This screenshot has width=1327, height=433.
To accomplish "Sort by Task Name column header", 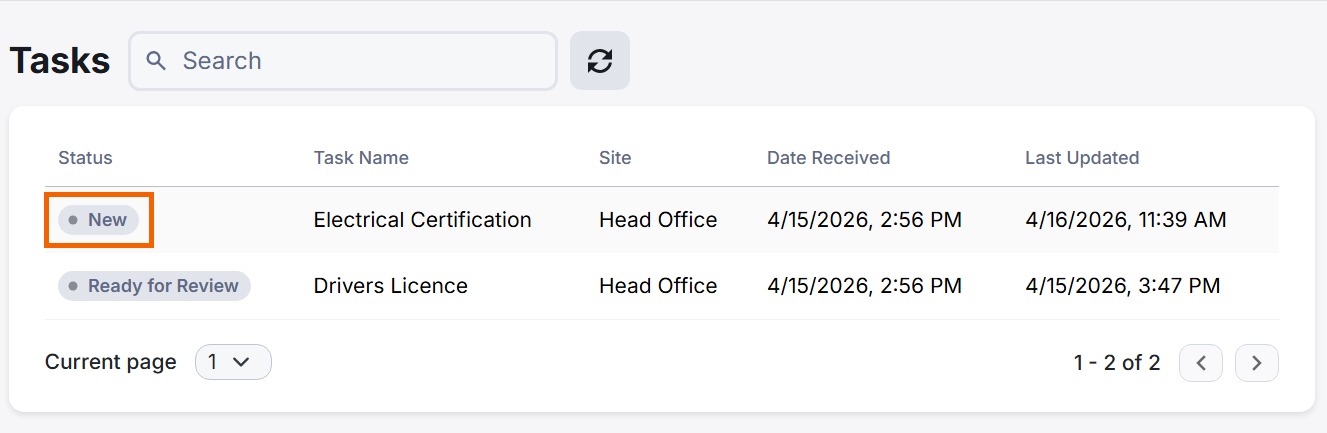I will coord(361,158).
